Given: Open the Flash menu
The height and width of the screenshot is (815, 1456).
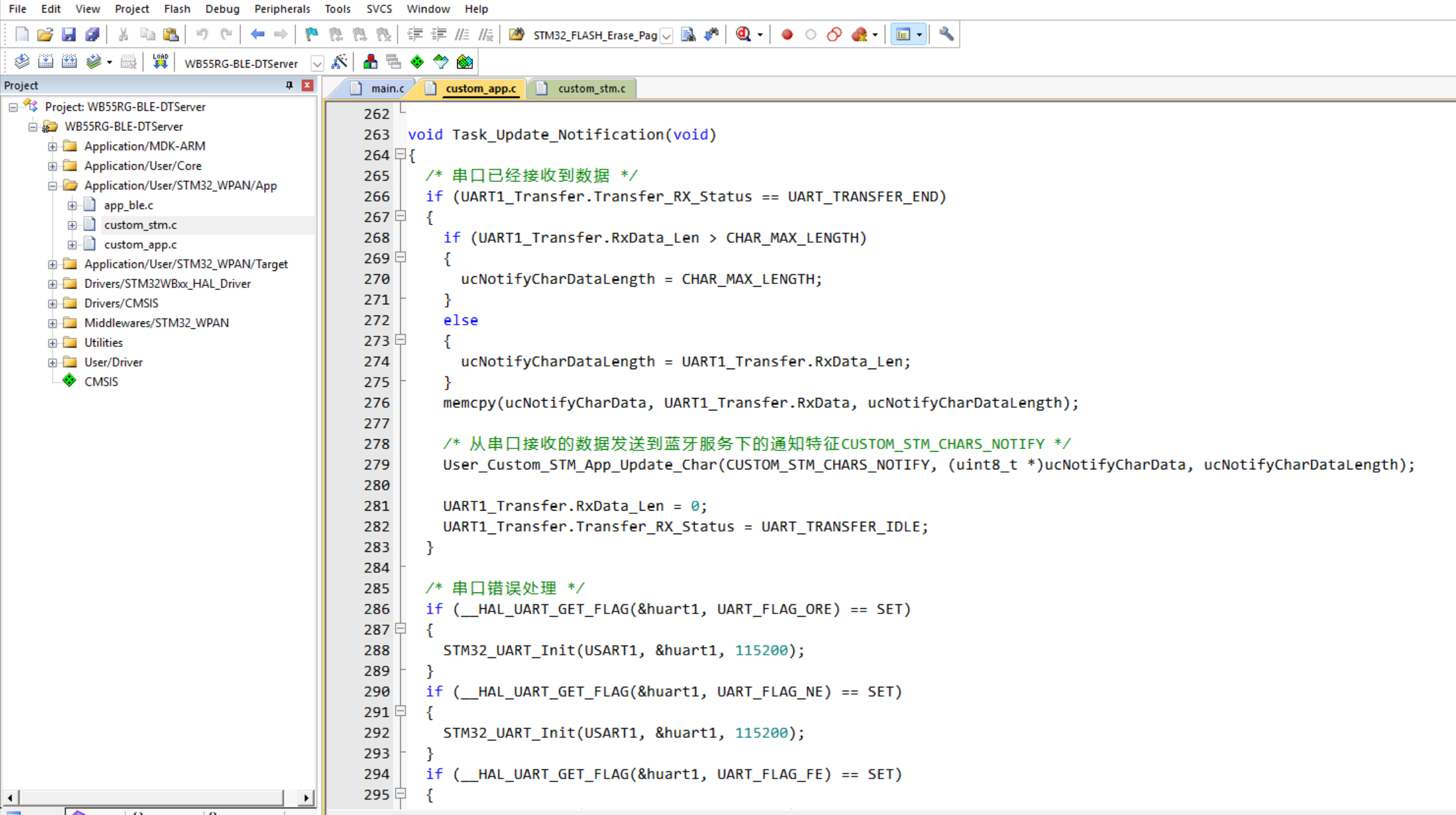Looking at the screenshot, I should click(x=176, y=9).
